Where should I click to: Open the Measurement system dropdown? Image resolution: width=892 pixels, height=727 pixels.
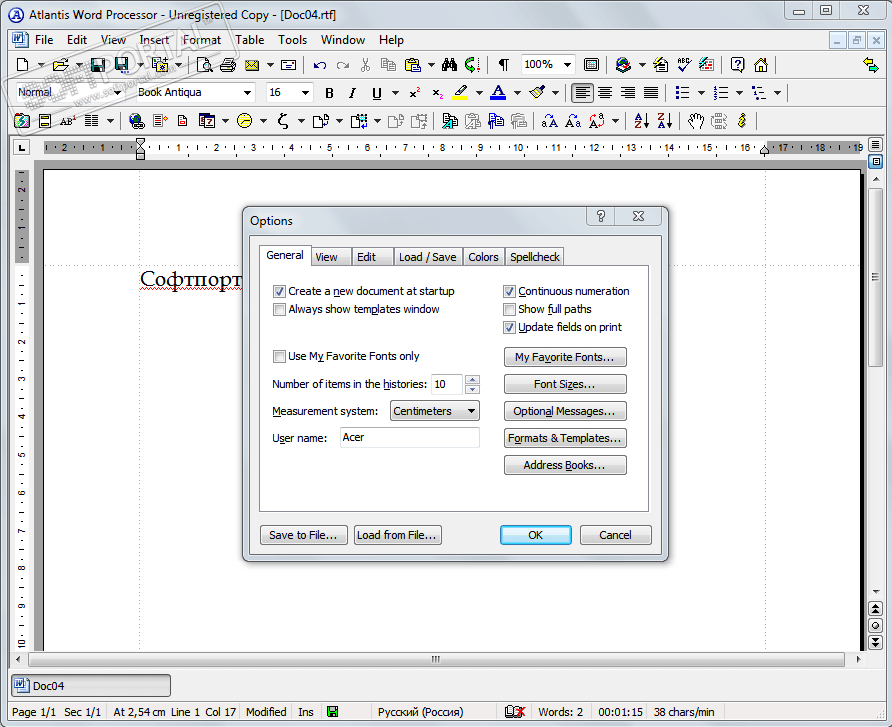coord(435,411)
